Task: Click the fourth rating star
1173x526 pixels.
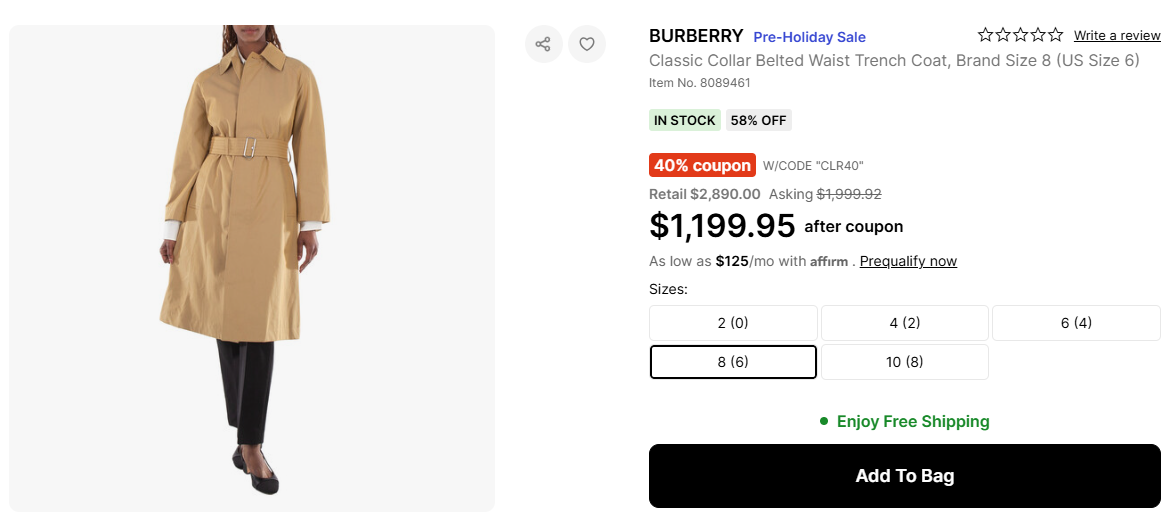Action: (1038, 35)
